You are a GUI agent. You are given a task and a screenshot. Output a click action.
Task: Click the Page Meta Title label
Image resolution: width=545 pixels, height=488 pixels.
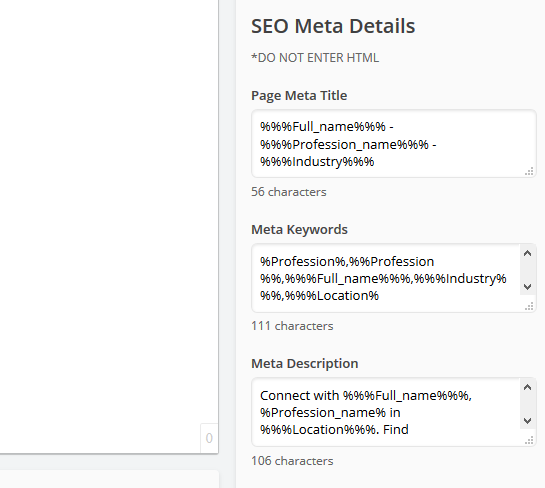pos(299,96)
